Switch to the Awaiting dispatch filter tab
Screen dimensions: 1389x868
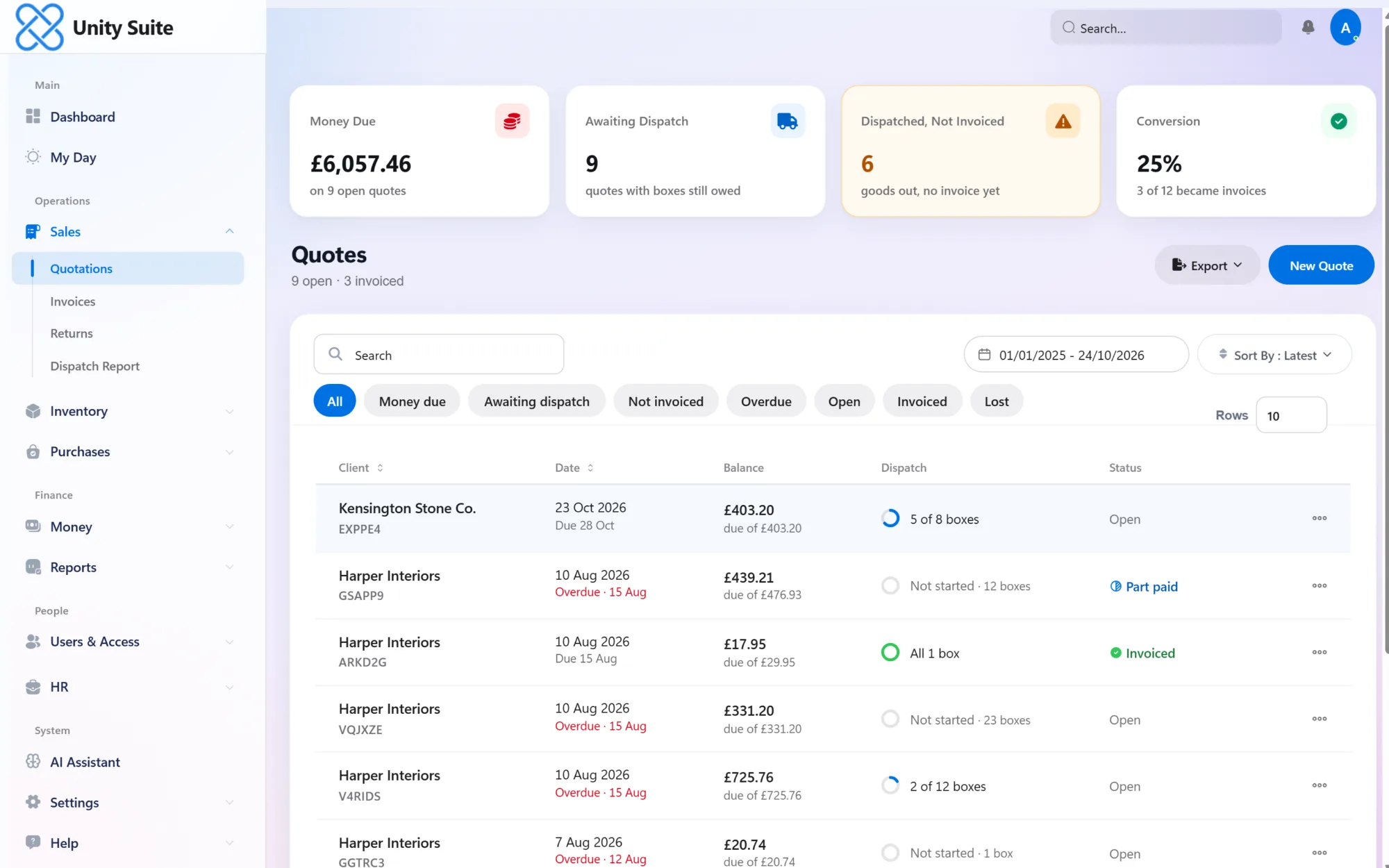(x=536, y=401)
